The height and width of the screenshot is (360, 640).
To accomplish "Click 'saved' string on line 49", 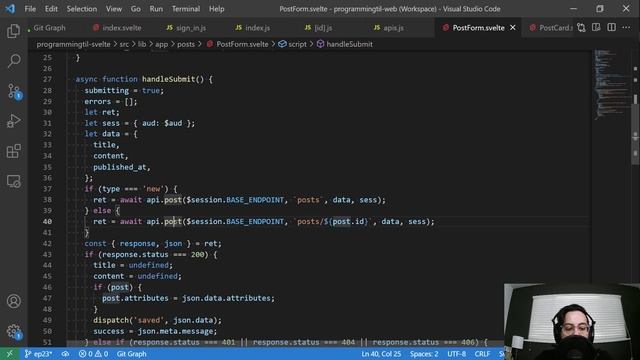I will 149,320.
